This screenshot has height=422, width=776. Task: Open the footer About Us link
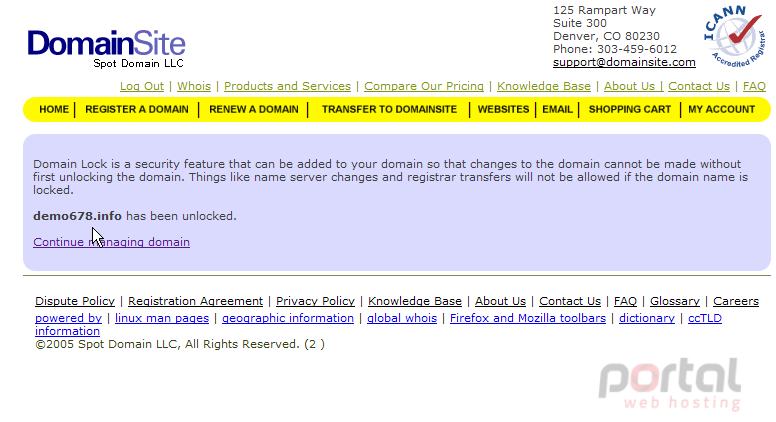tap(500, 301)
